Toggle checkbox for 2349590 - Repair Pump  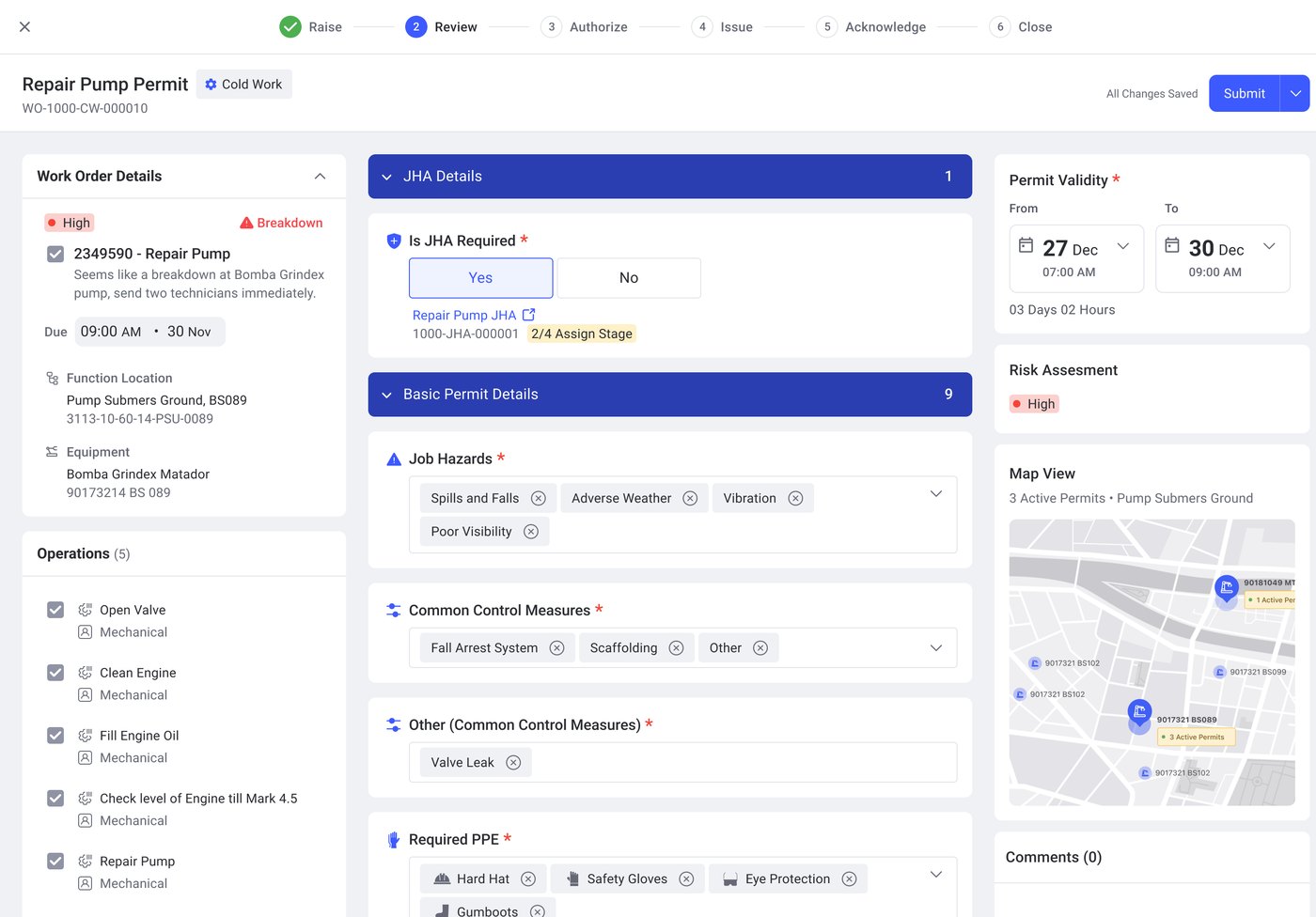pos(55,254)
